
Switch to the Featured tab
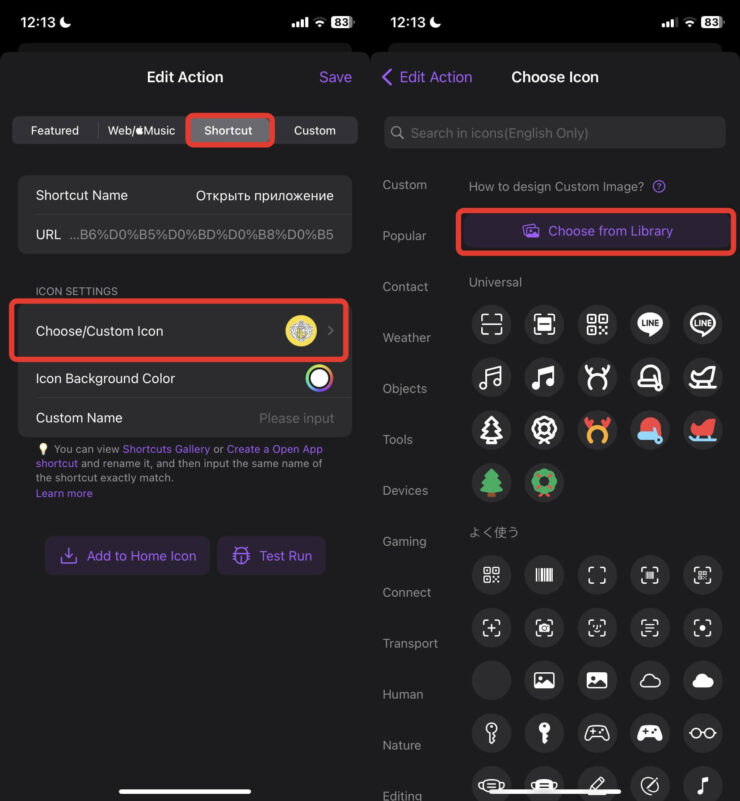coord(55,131)
